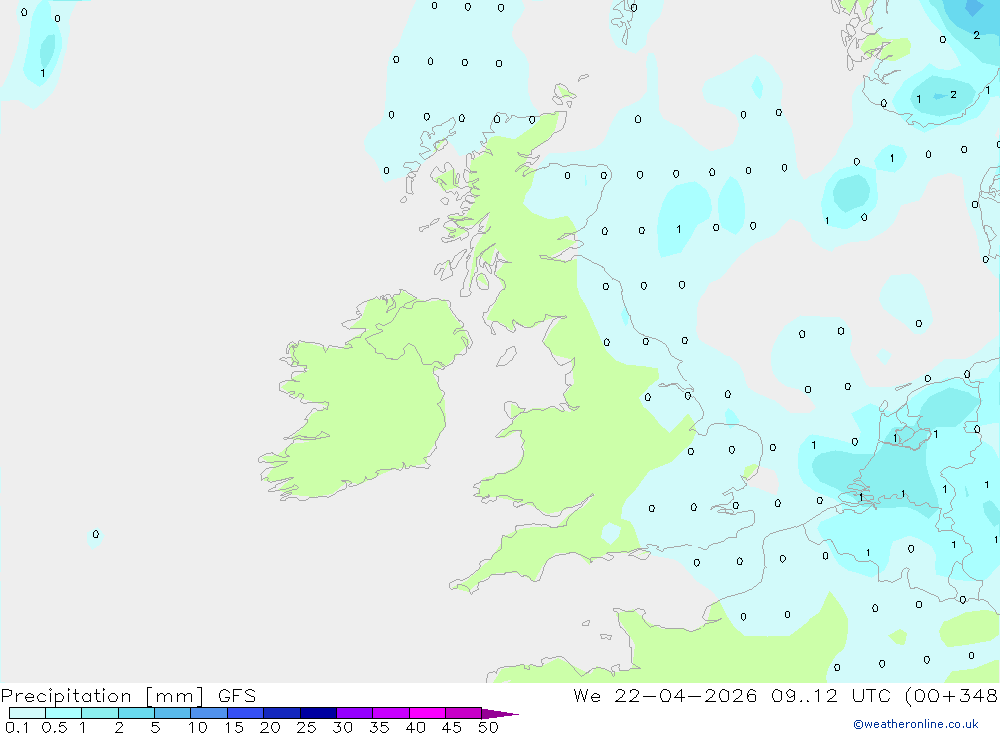Viewport: 1000px width, 733px height.
Task: Select the 0.5–1 mm legend color swatch
Action: (x=63, y=713)
